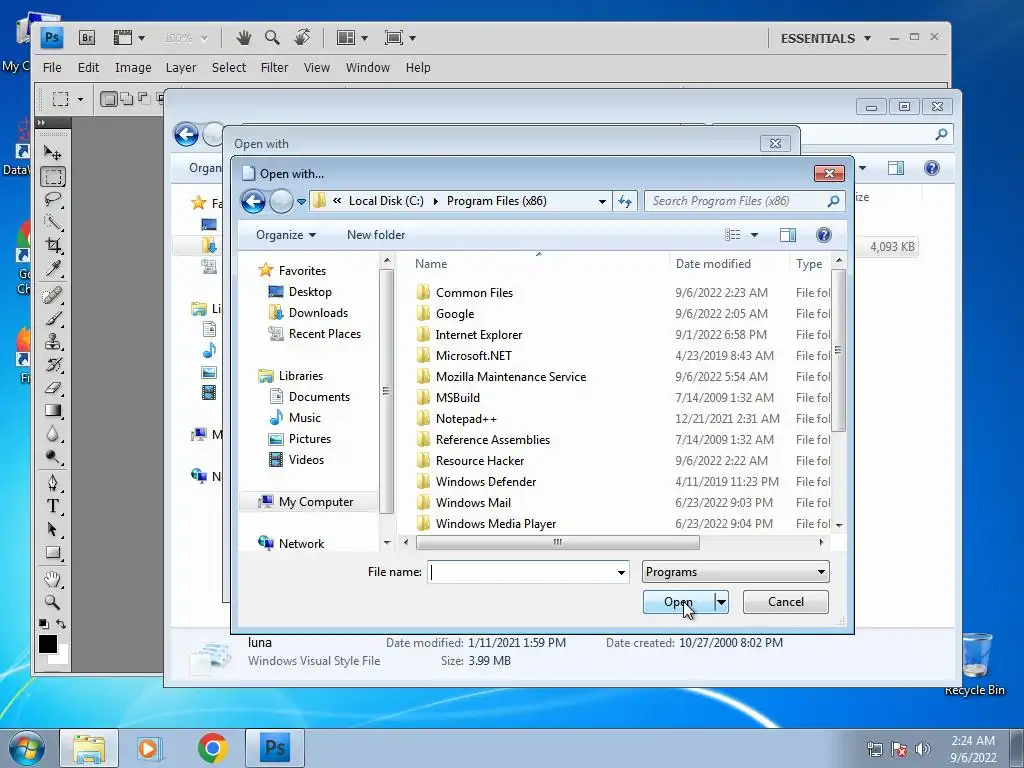Select the Resource Hacker folder
This screenshot has height=768, width=1024.
point(480,461)
